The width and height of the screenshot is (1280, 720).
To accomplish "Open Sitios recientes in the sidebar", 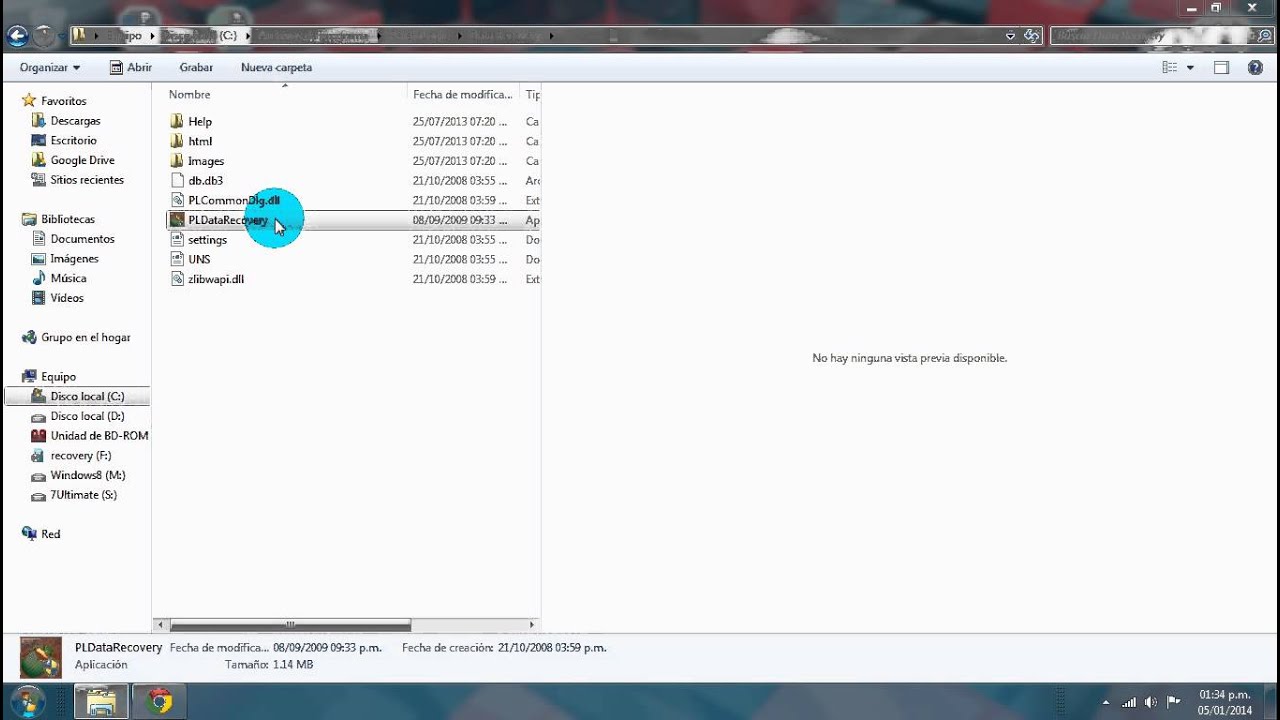I will (87, 180).
